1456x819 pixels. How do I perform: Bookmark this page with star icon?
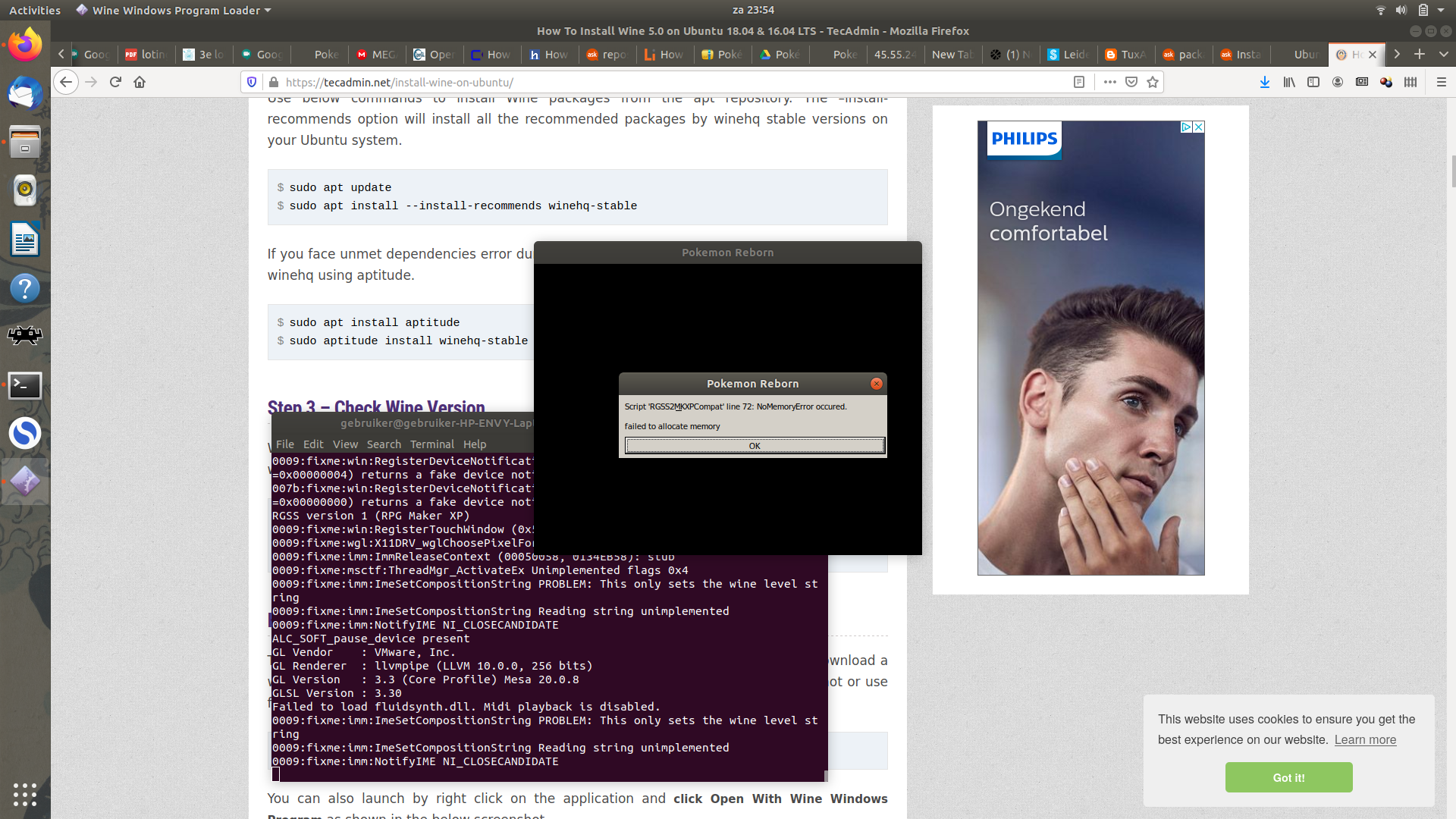pos(1153,82)
